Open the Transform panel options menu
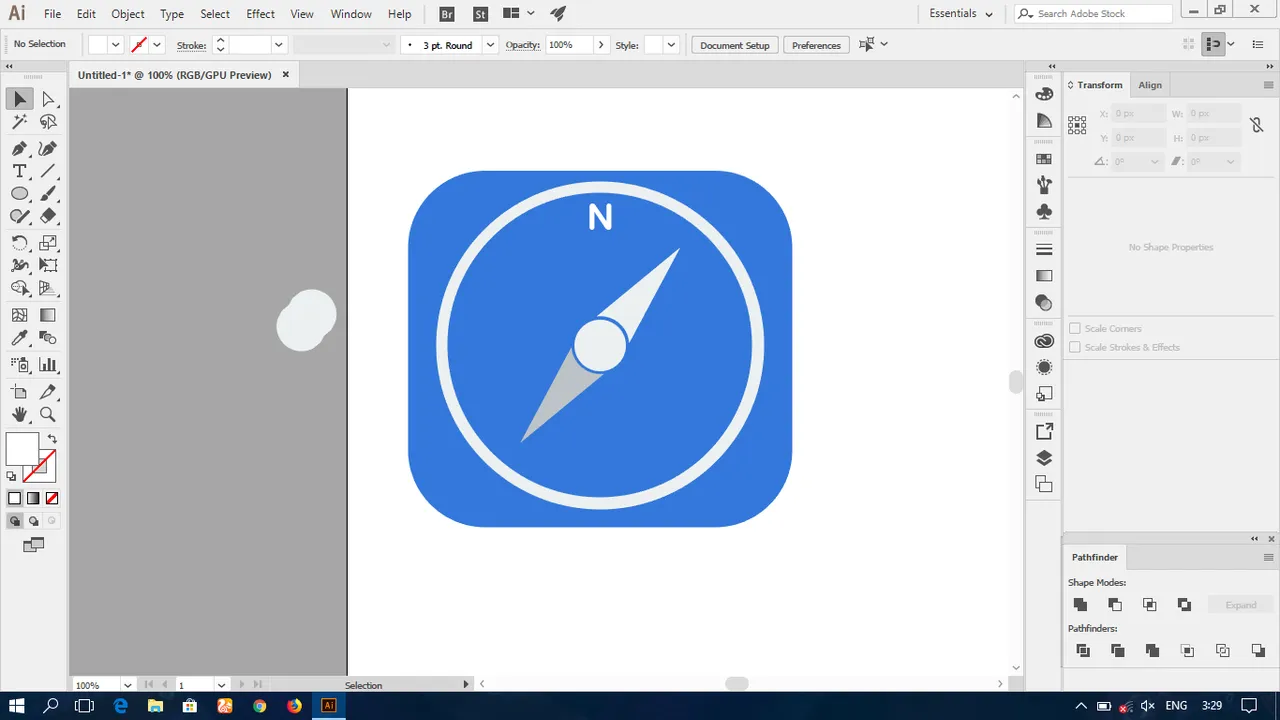 1268,85
